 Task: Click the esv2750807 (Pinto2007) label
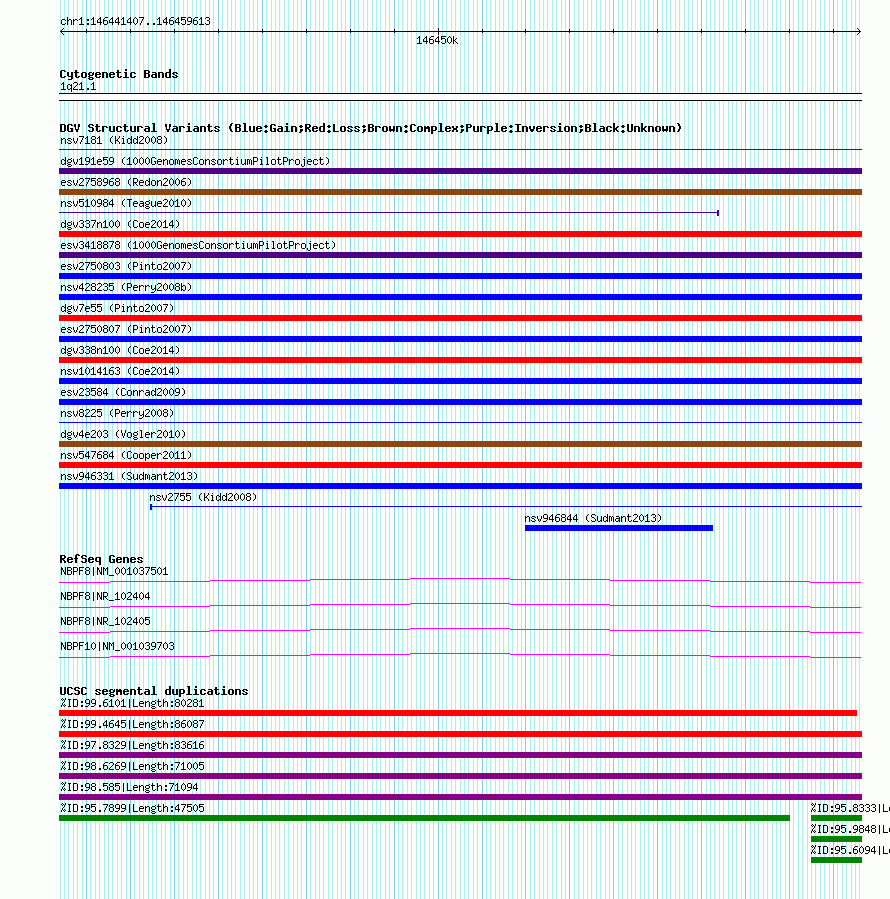(126, 330)
